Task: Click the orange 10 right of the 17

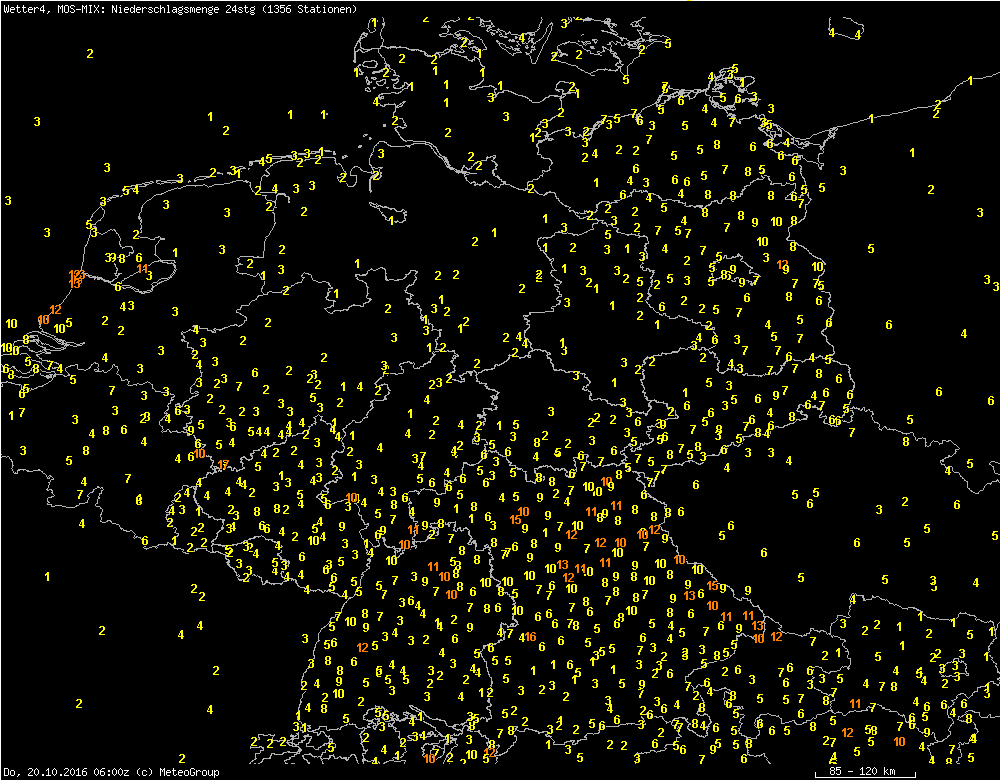Action: click(352, 498)
